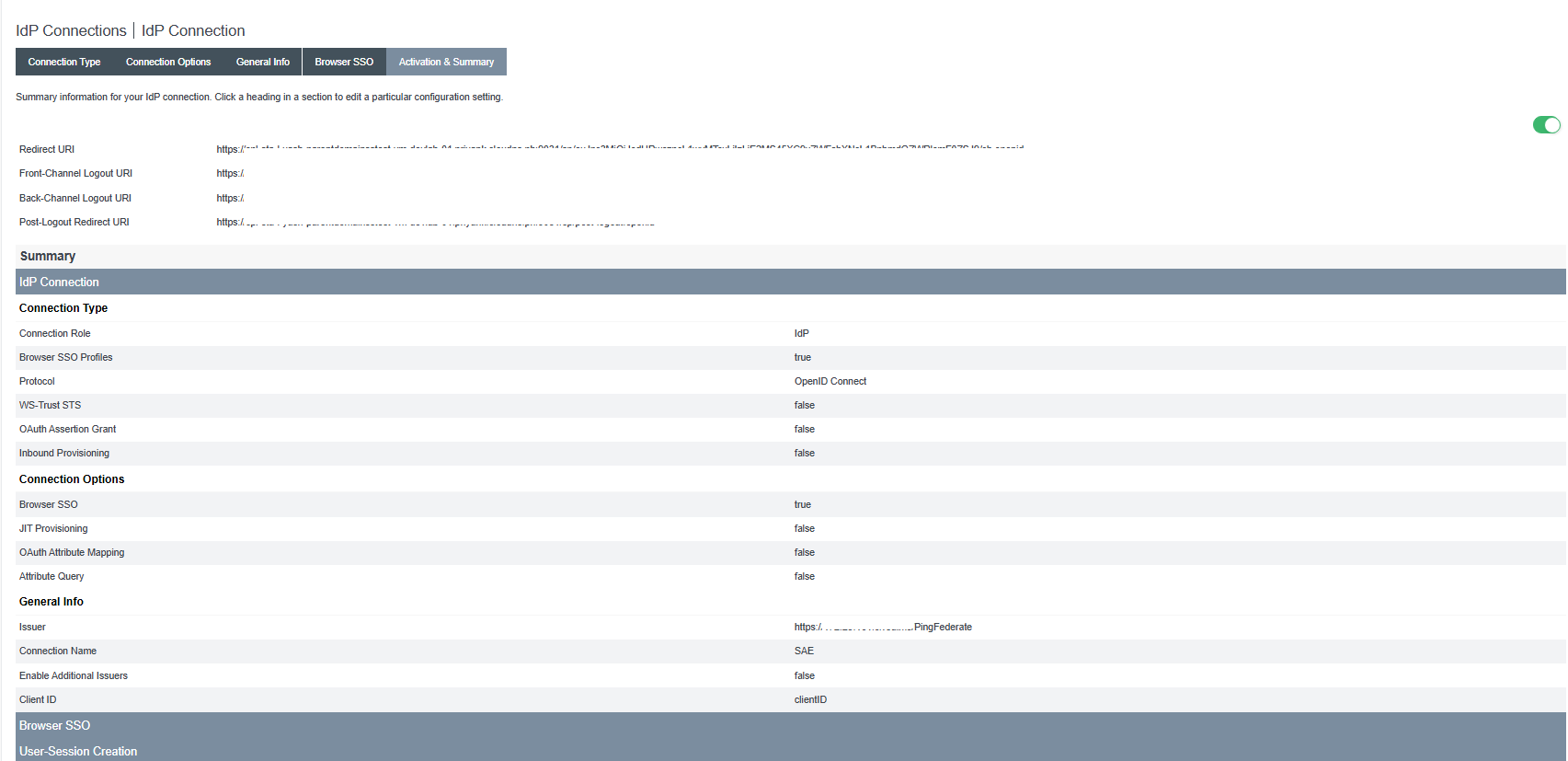This screenshot has height=761, width=1568.
Task: Click the Browser SSO section header bar
Action: pos(54,725)
